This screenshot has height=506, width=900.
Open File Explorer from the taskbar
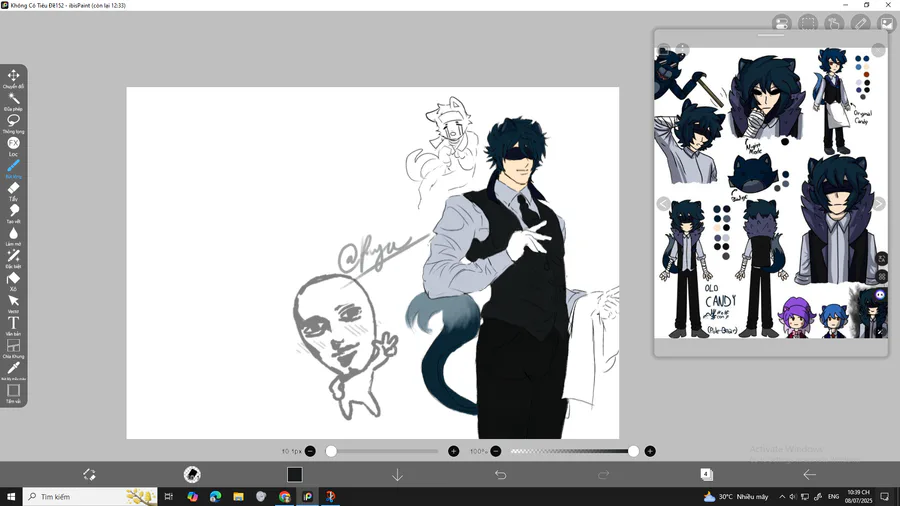coord(238,497)
